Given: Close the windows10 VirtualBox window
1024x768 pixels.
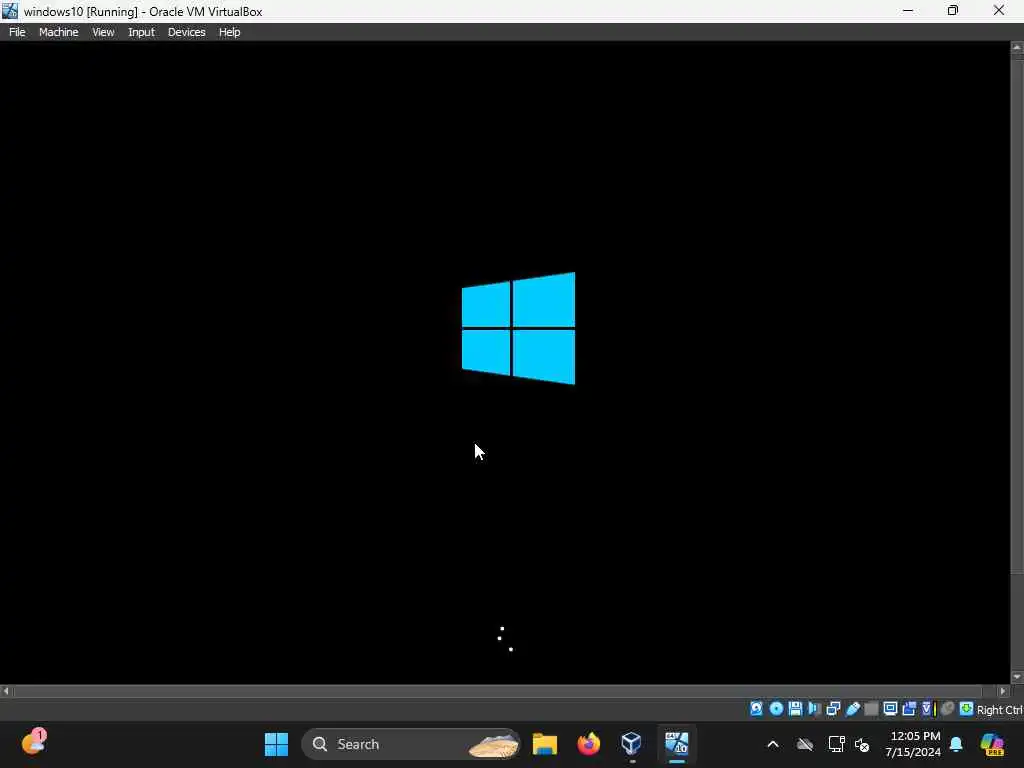Looking at the screenshot, I should (x=999, y=10).
